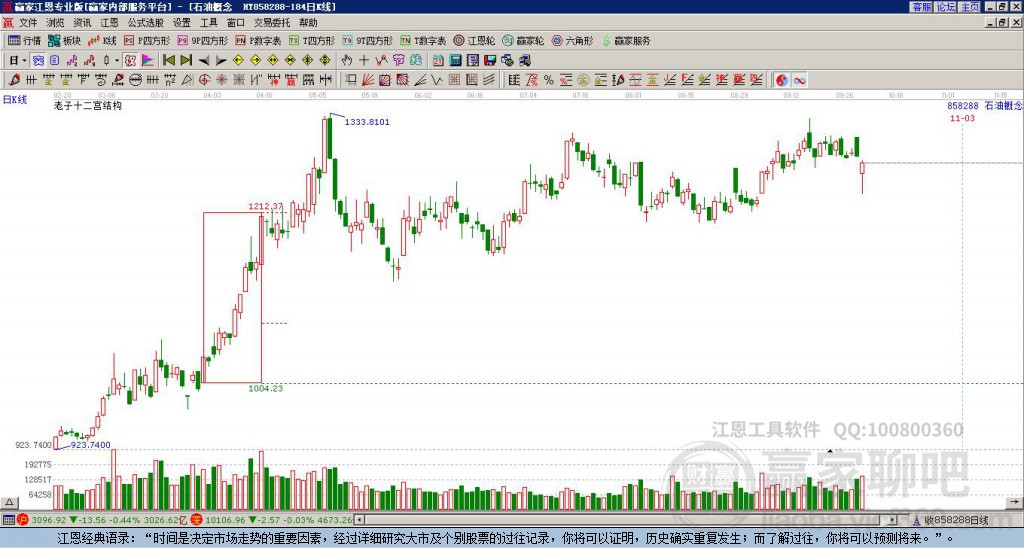Click the 行情 toolbar button

point(25,40)
